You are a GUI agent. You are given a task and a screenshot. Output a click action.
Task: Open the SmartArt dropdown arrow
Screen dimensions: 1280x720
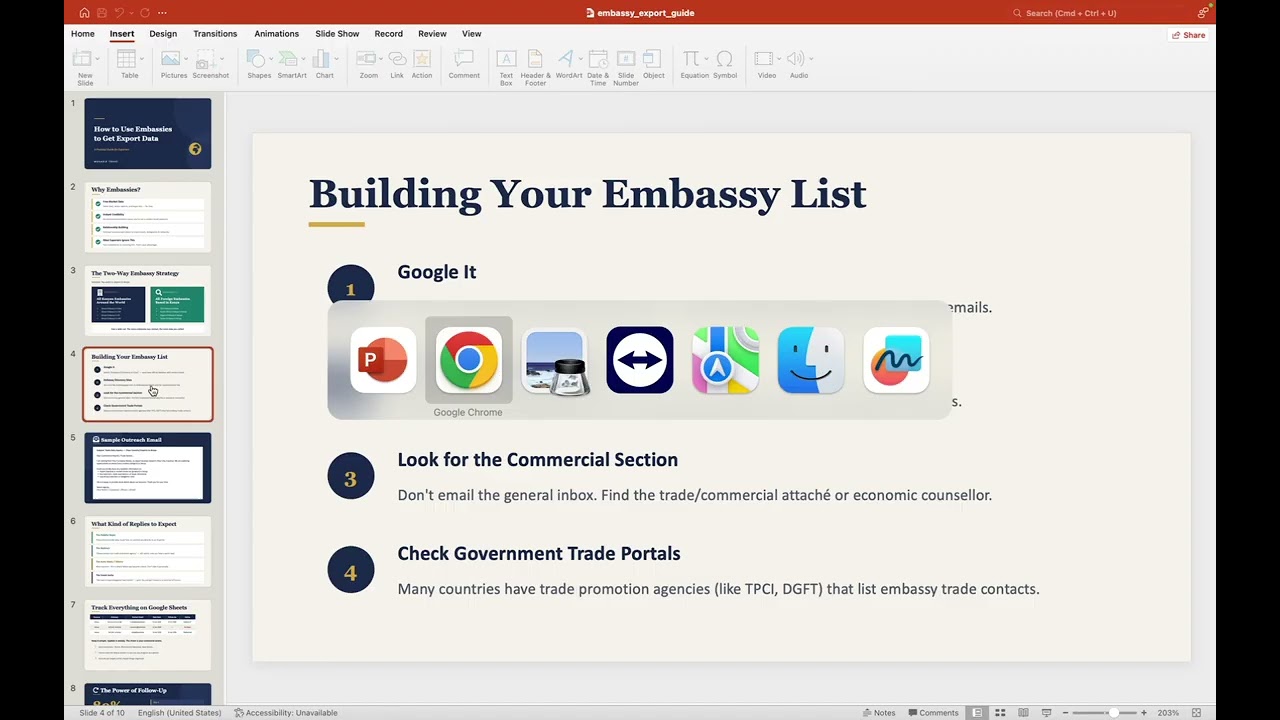pos(304,59)
